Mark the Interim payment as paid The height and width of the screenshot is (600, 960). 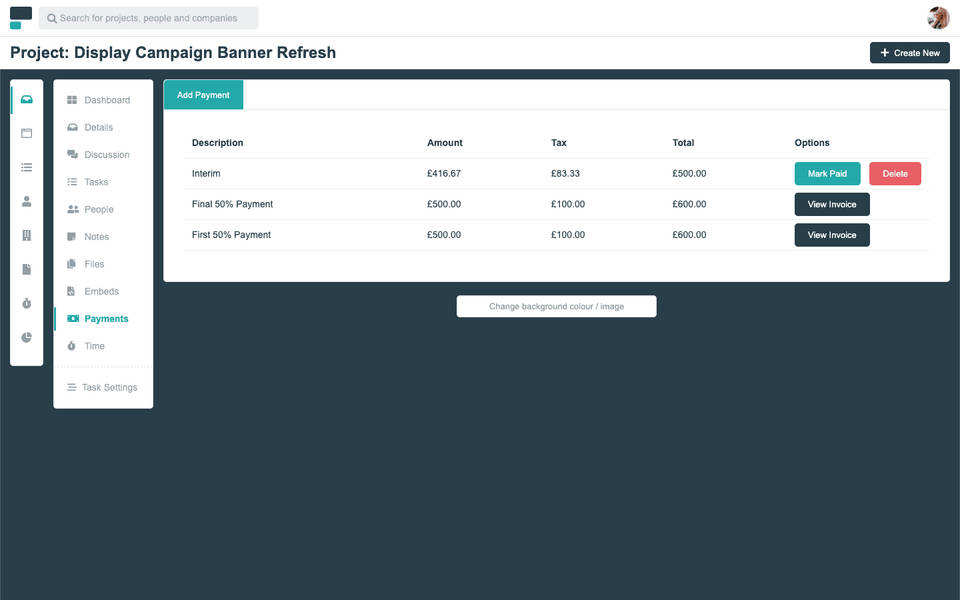point(827,174)
